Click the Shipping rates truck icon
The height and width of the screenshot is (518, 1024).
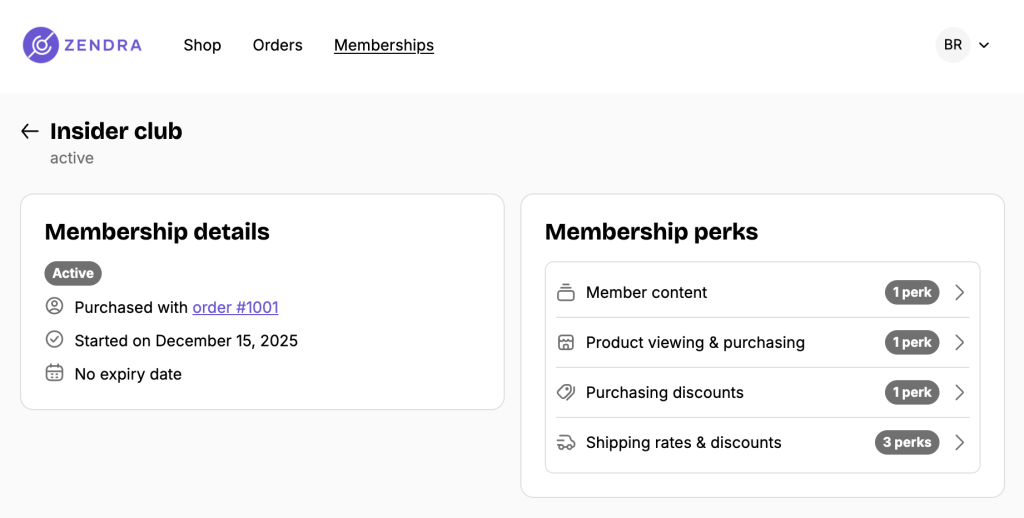click(566, 443)
